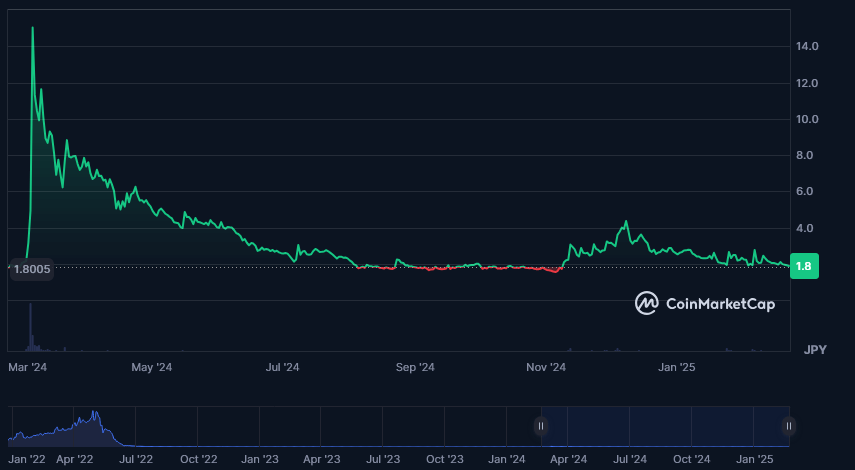Select the Jul '24 date on x-axis
Image resolution: width=855 pixels, height=470 pixels.
[282, 368]
